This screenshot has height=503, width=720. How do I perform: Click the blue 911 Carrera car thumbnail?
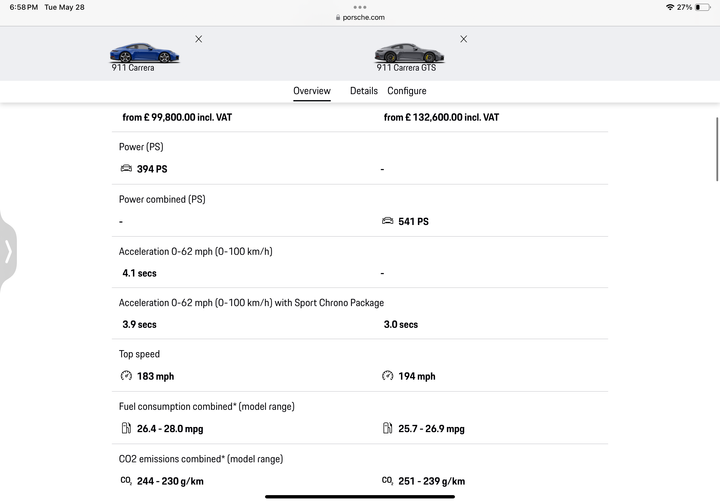click(147, 53)
